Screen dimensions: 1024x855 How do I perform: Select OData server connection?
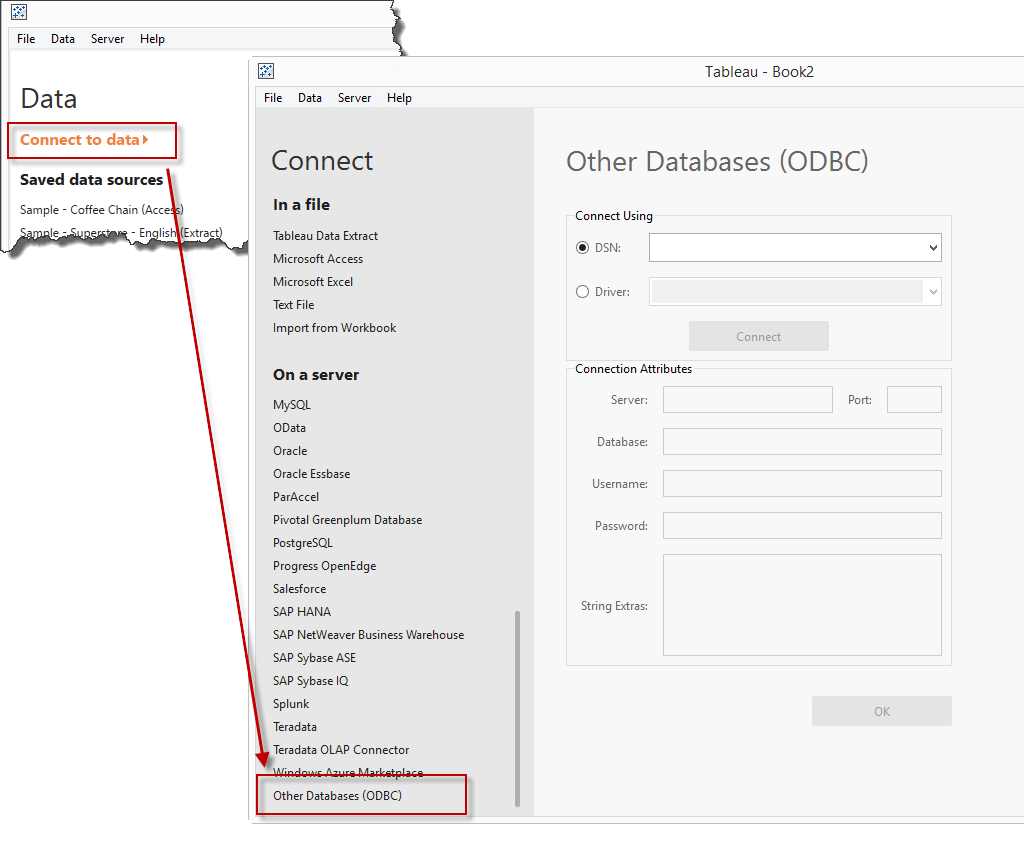point(289,427)
